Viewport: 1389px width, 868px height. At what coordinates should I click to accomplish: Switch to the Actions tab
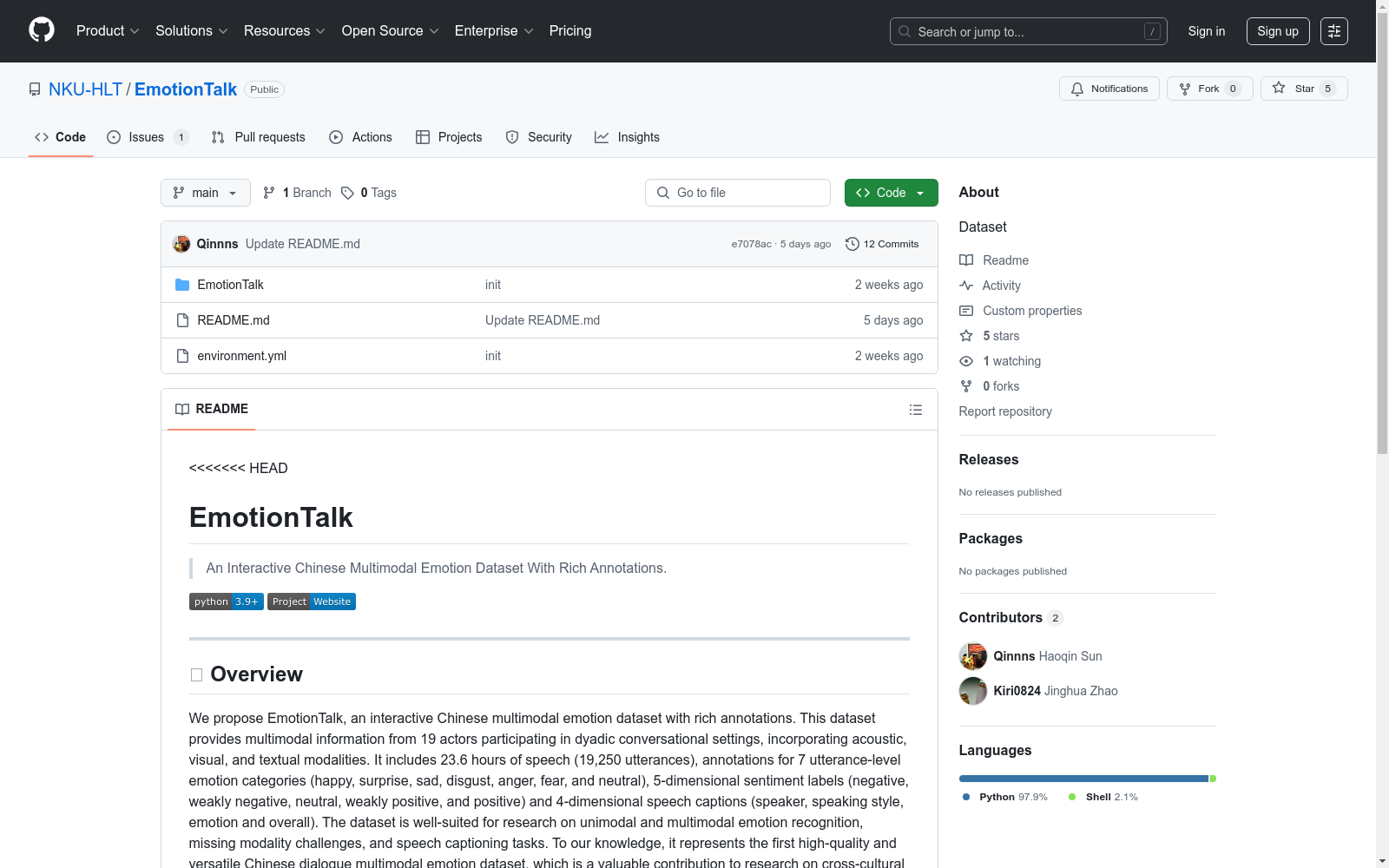pos(361,137)
